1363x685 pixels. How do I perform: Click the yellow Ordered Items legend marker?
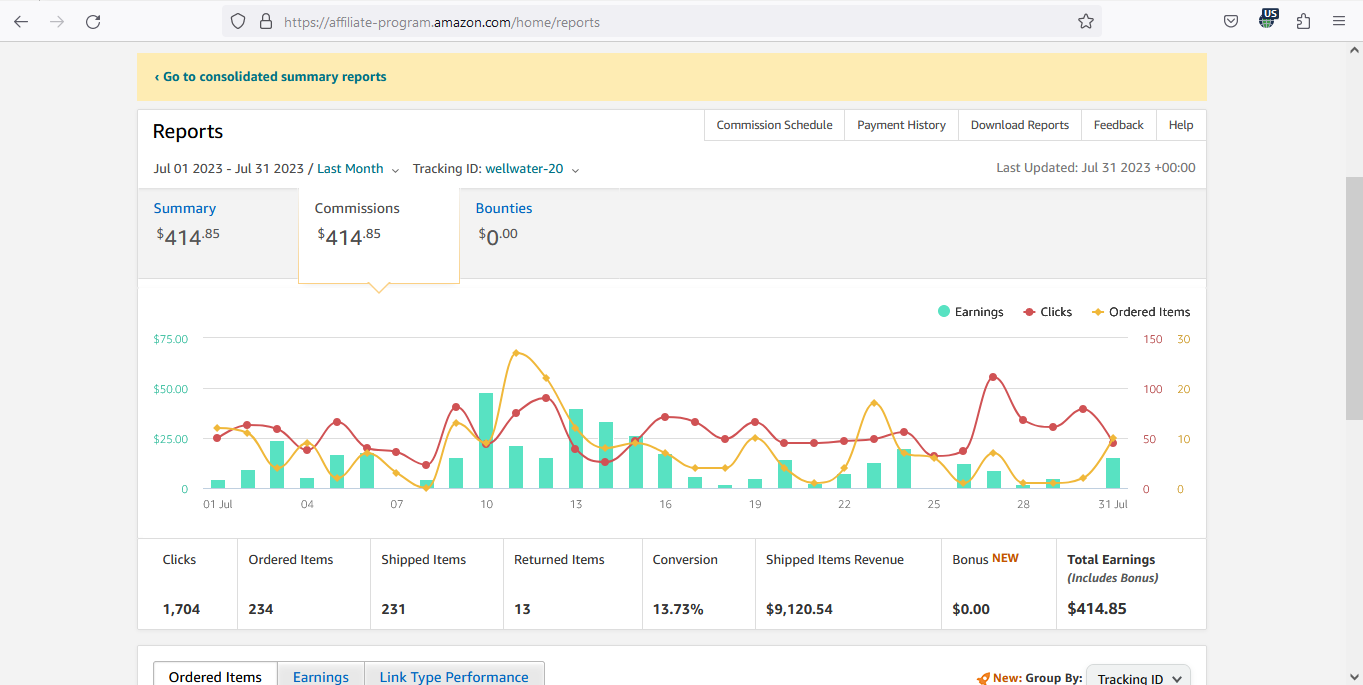point(1098,312)
